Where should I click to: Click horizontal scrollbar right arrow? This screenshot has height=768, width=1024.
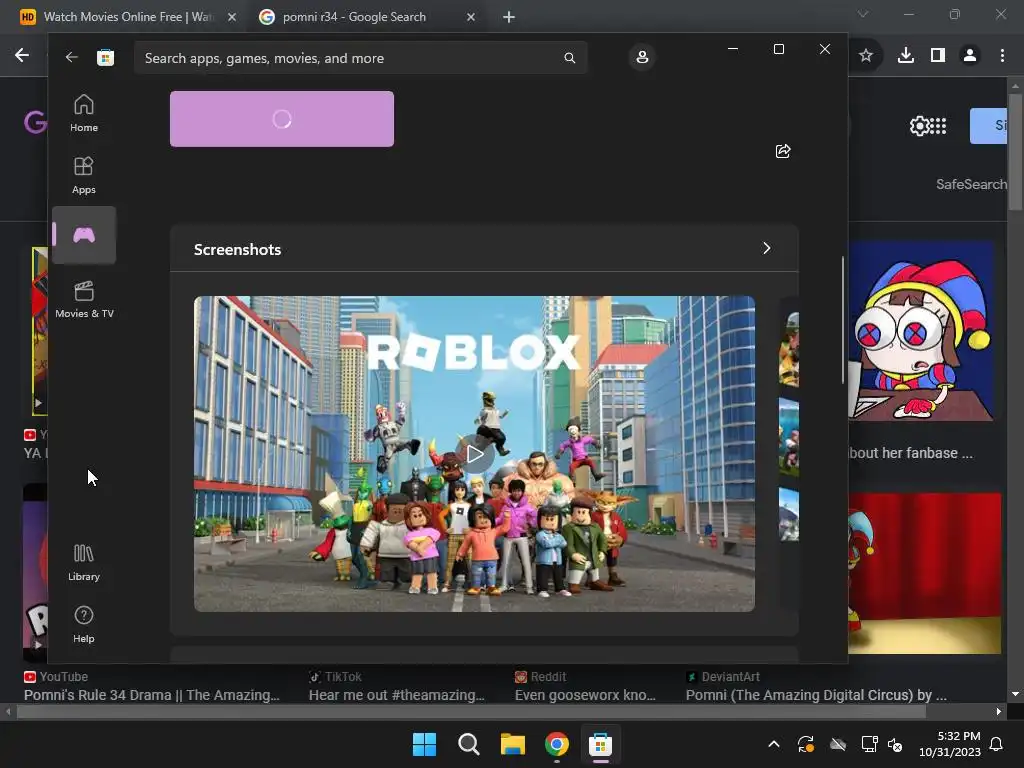999,712
